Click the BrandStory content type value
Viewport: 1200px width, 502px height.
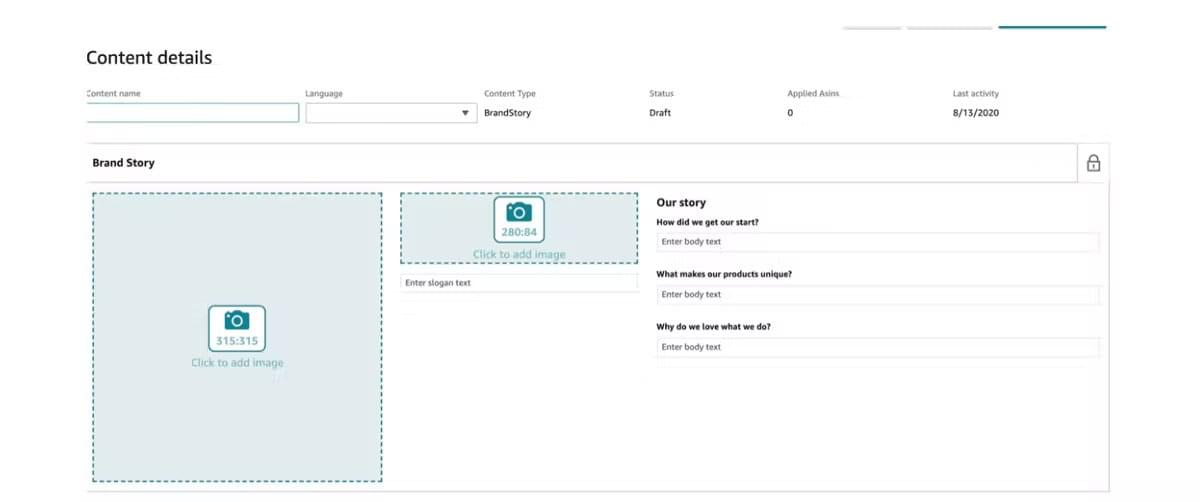pos(507,113)
